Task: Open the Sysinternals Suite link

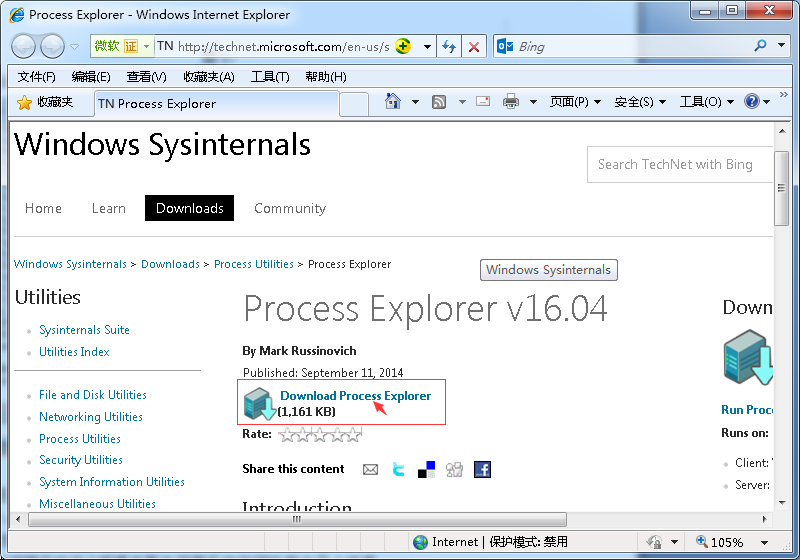Action: tap(84, 330)
